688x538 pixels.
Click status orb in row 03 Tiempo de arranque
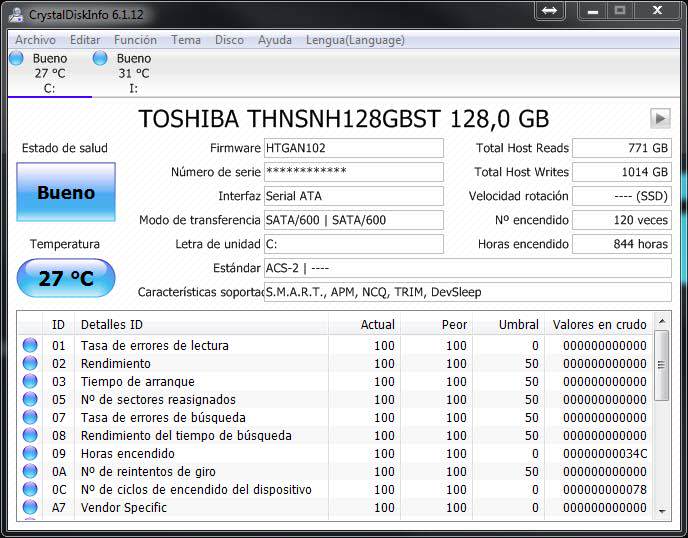(x=30, y=381)
